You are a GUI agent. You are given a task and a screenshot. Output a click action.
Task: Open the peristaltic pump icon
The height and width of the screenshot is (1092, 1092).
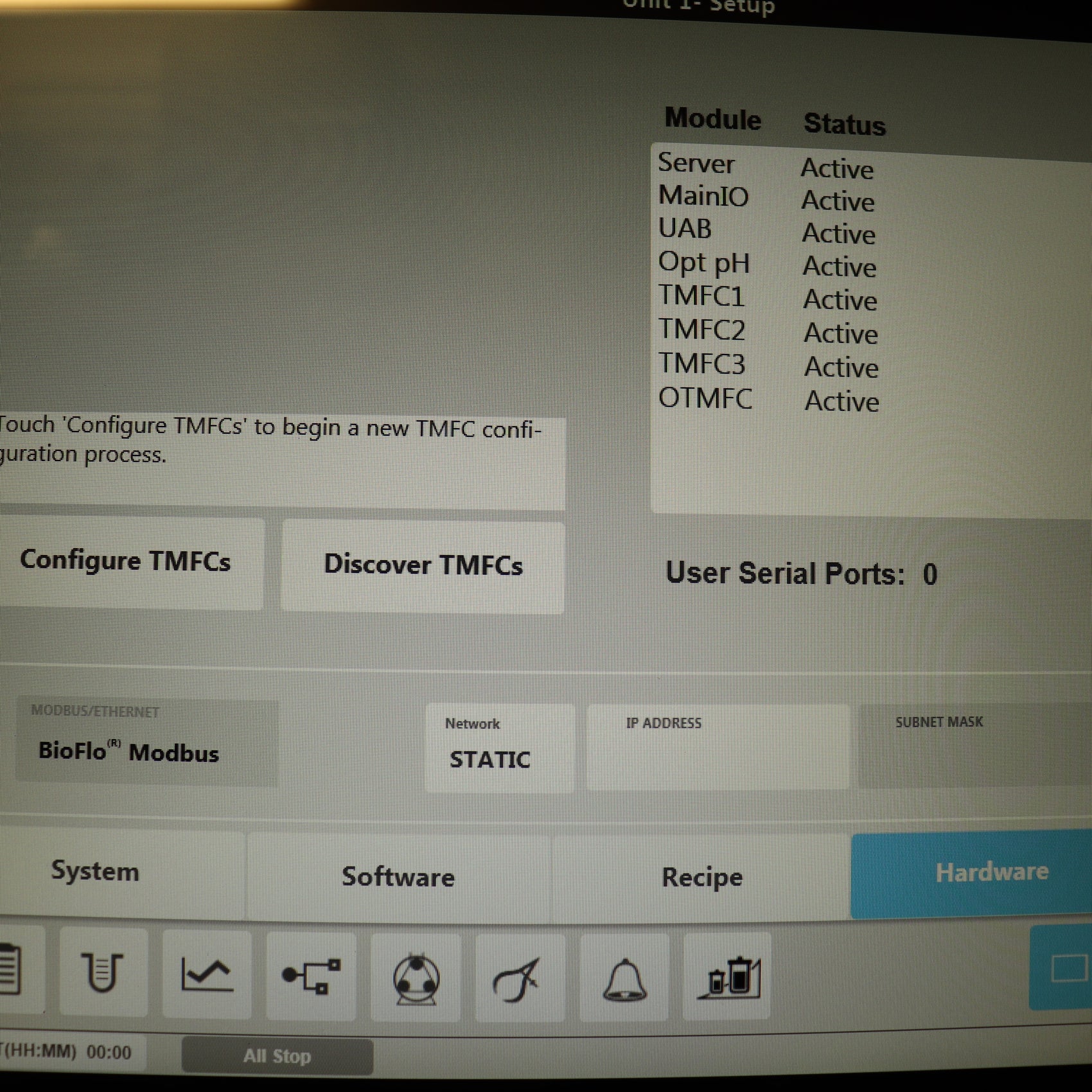tap(416, 978)
